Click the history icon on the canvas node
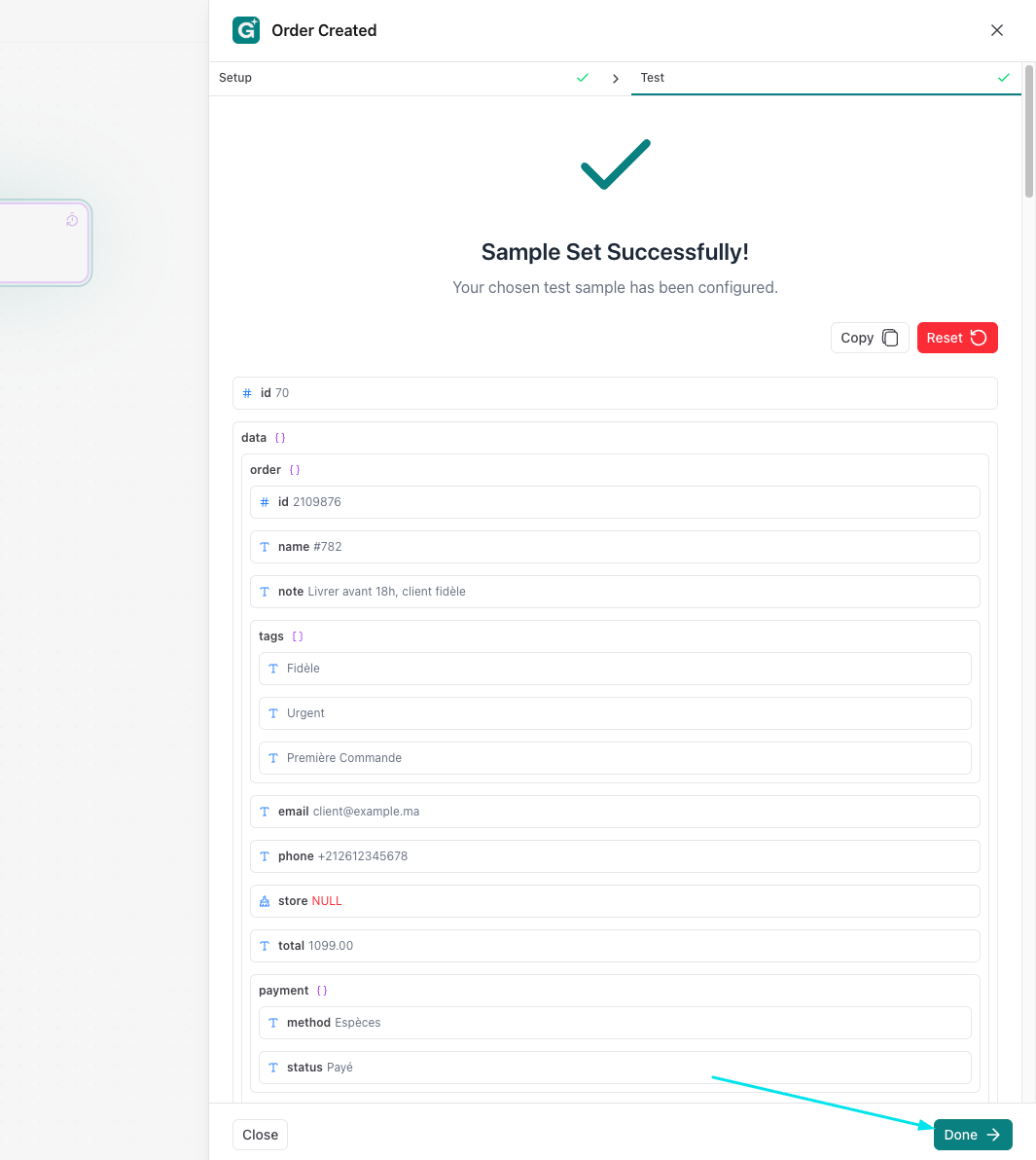The image size is (1036, 1160). [72, 220]
